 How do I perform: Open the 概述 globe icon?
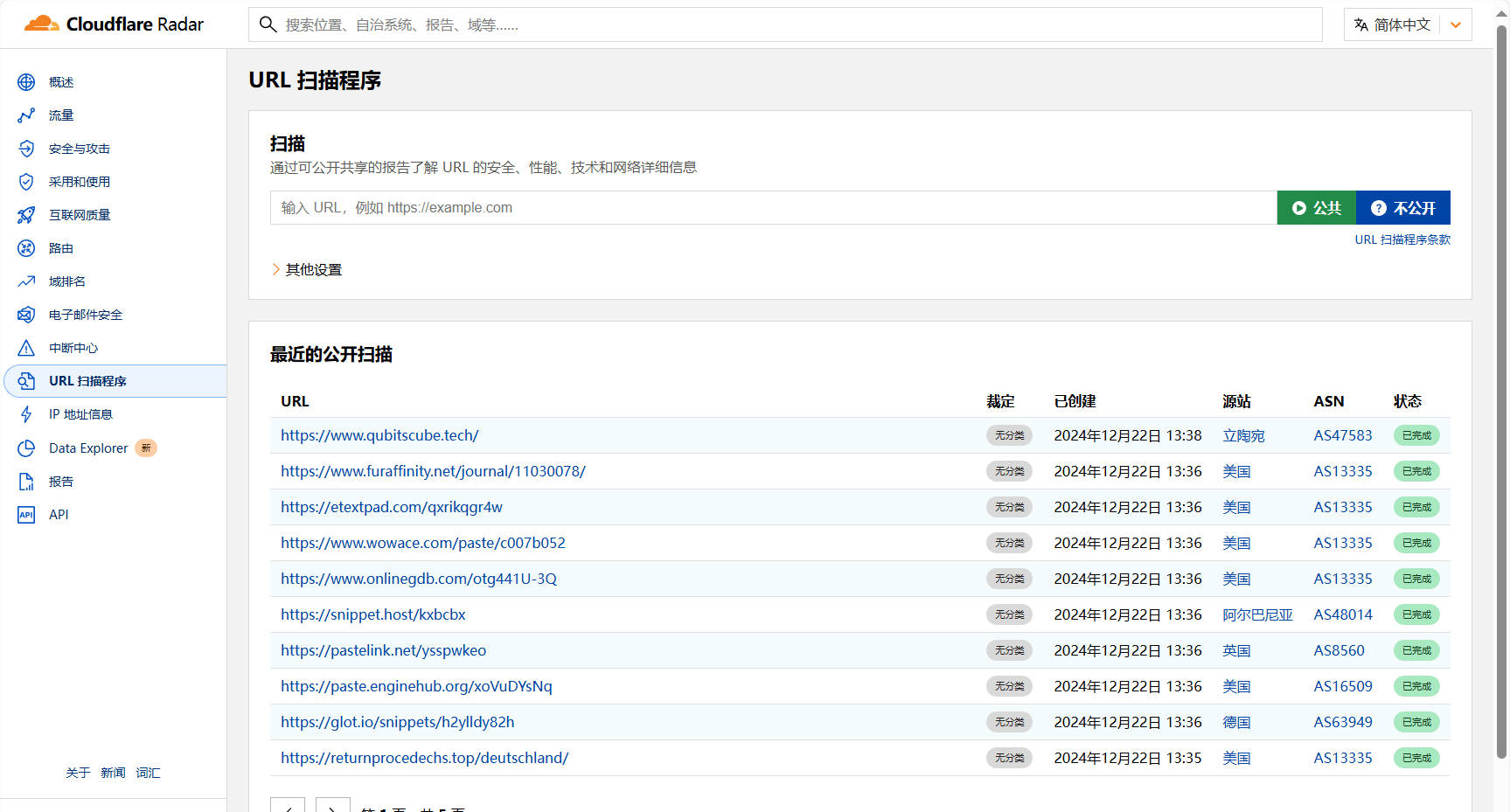coord(26,82)
